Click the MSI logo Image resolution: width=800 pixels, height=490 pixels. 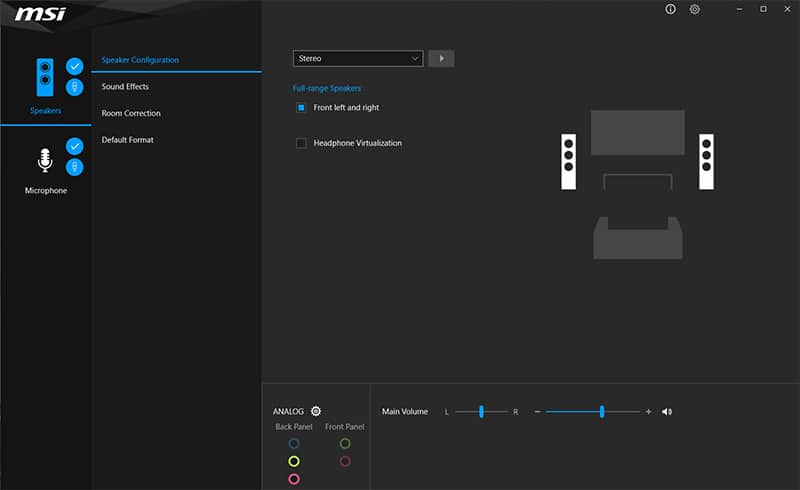click(40, 14)
